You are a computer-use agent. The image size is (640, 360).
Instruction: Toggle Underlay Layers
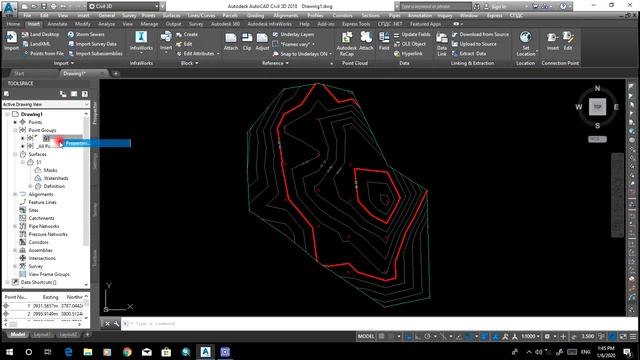click(x=293, y=35)
